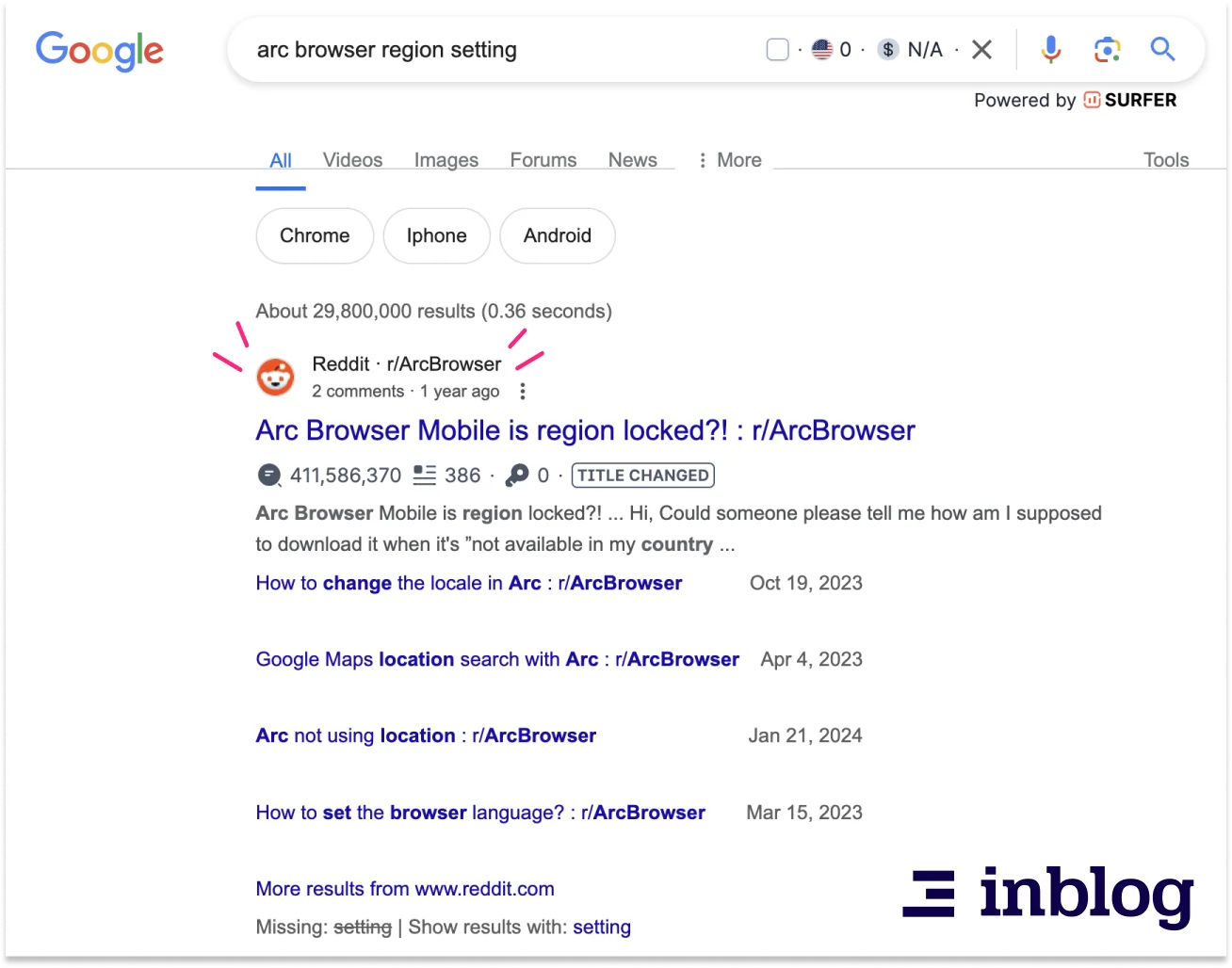Click the magnifying glass to search

point(1162,49)
